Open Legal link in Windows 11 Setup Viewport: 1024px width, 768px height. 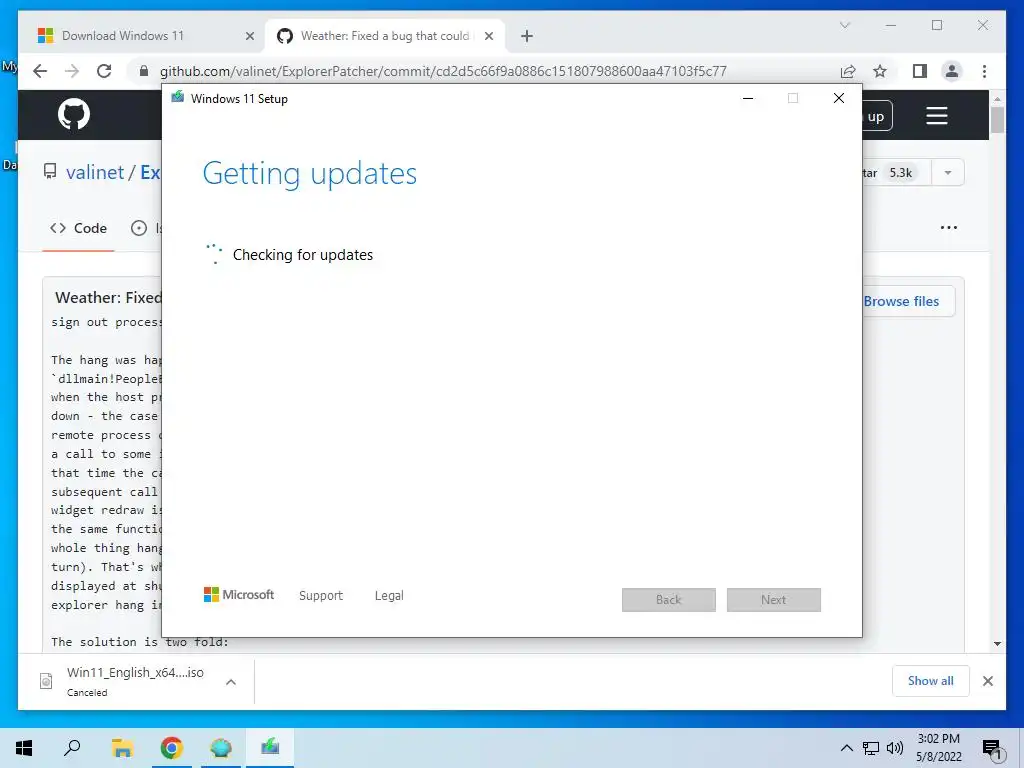pos(389,596)
